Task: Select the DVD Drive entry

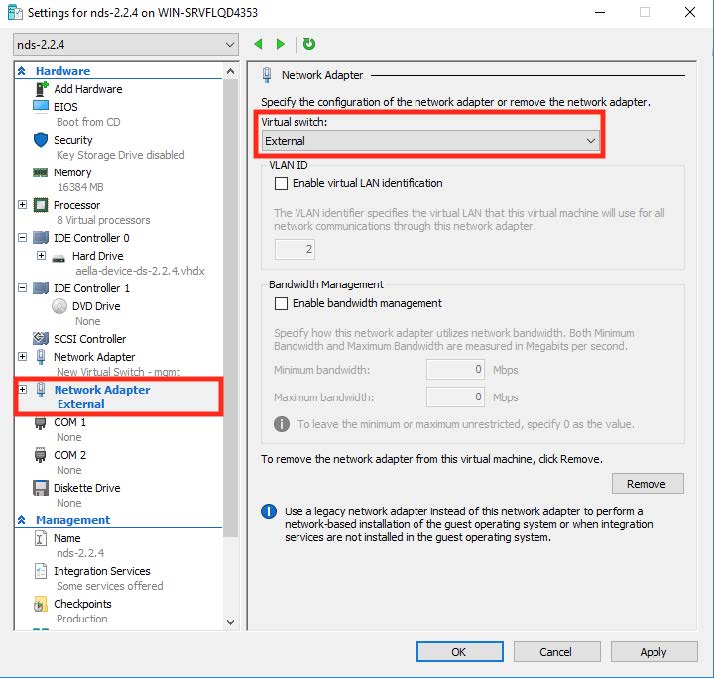Action: (x=96, y=306)
